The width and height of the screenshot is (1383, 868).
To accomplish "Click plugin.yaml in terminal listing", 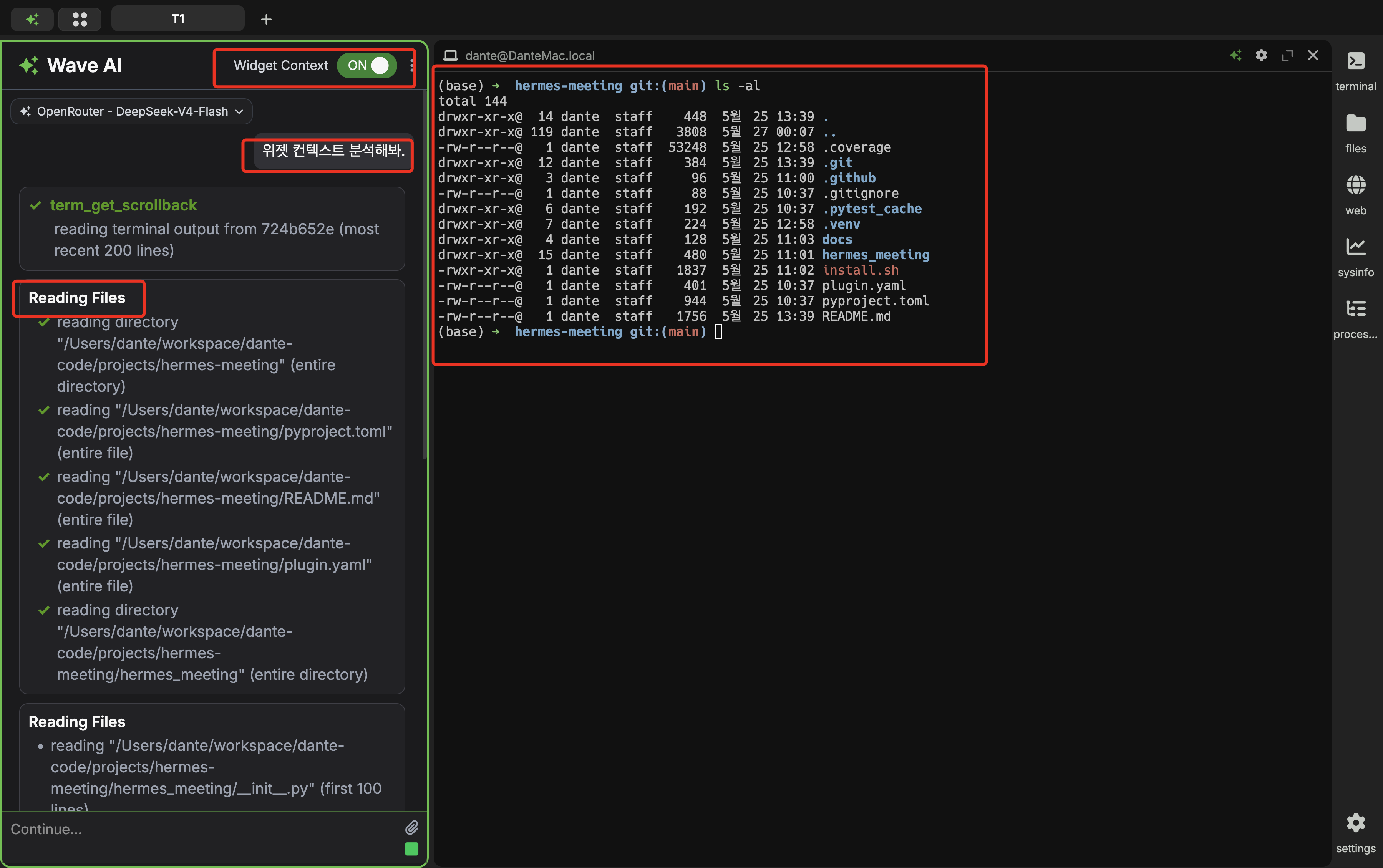I will tap(864, 286).
